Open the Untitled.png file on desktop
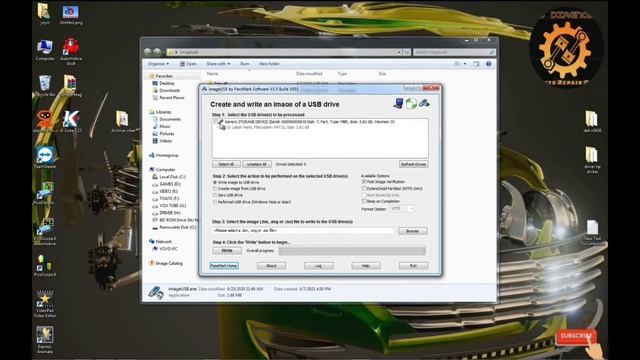This screenshot has width=640, height=360. point(71,15)
